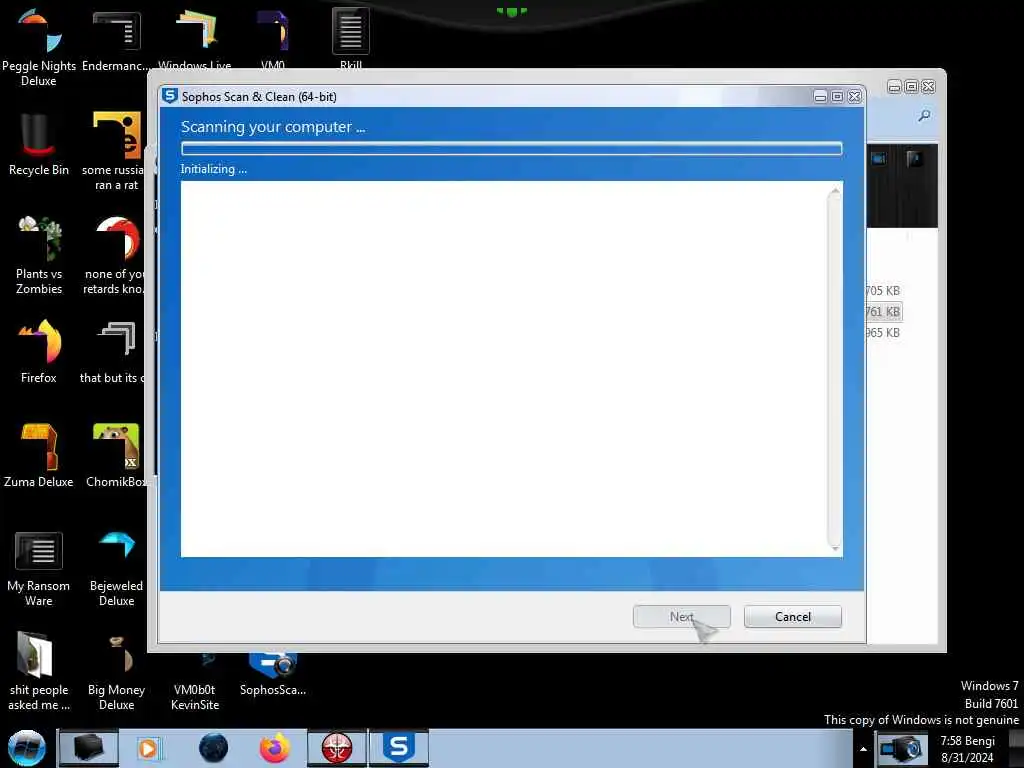1024x768 pixels.
Task: Select the 'shit people asked me' folder icon
Action: 39,671
